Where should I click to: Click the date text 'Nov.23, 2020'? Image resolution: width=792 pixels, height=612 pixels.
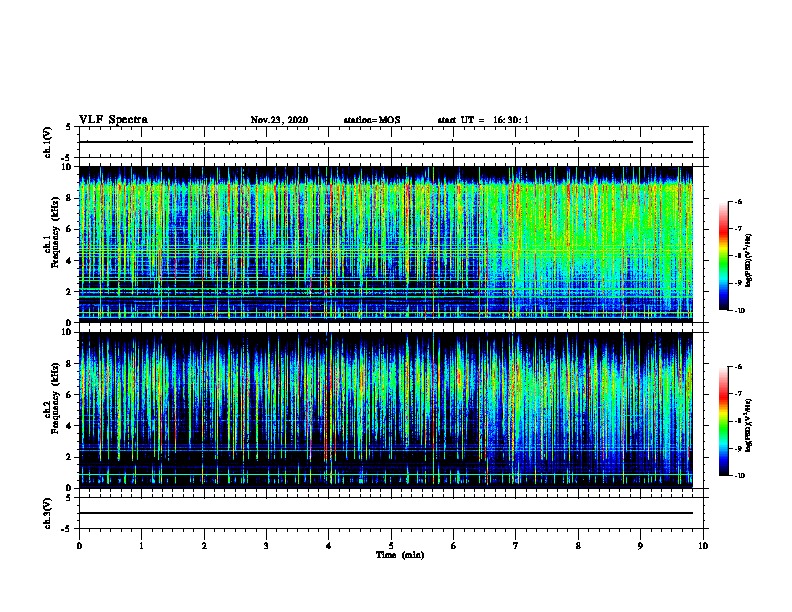coord(279,120)
